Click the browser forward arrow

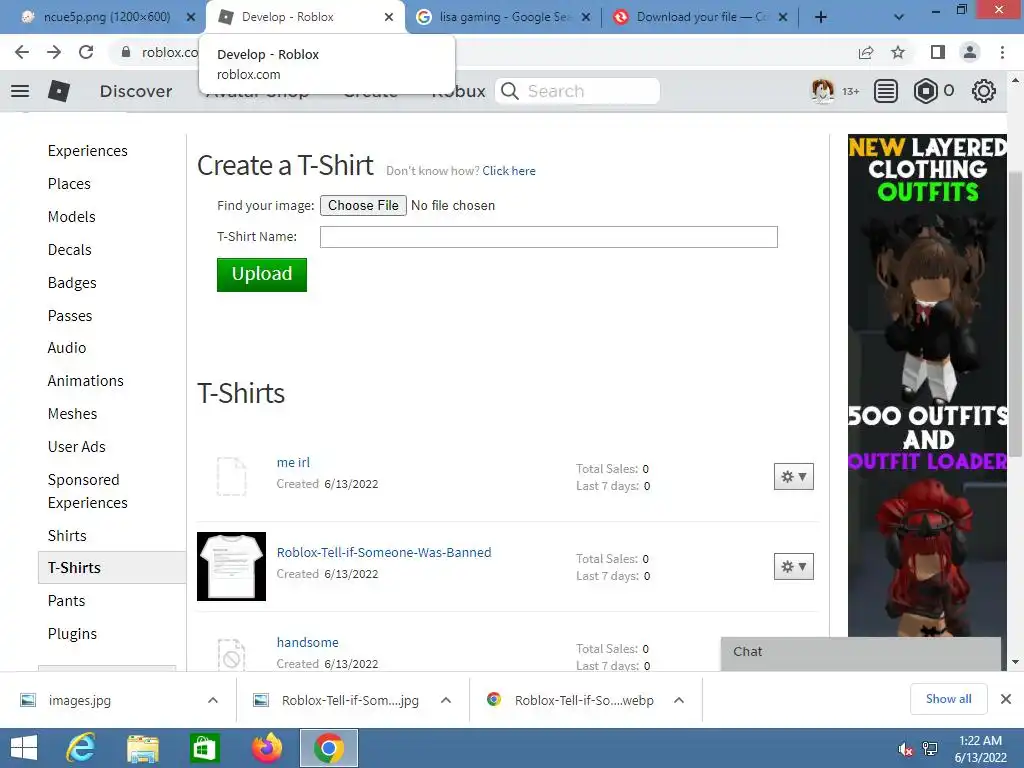[54, 52]
